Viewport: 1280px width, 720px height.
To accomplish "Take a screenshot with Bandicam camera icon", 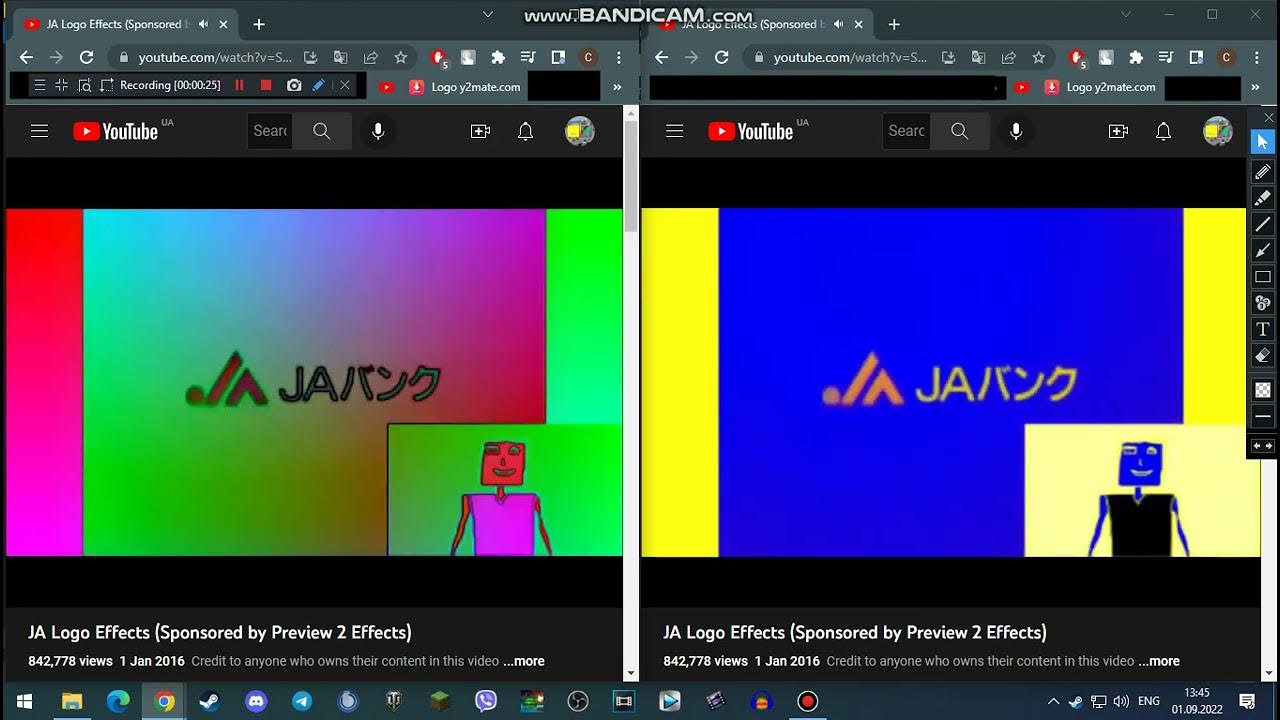I will [294, 85].
